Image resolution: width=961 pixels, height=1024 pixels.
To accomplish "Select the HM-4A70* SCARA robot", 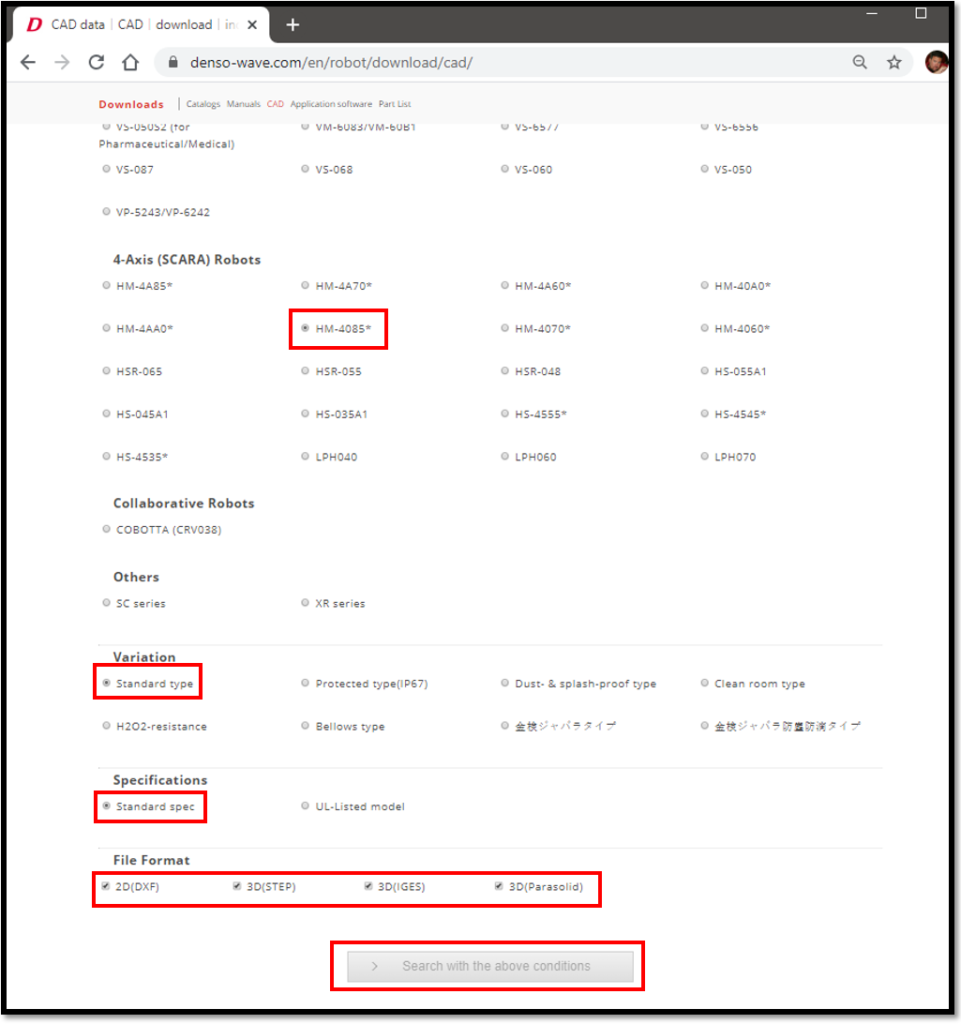I will (x=305, y=285).
